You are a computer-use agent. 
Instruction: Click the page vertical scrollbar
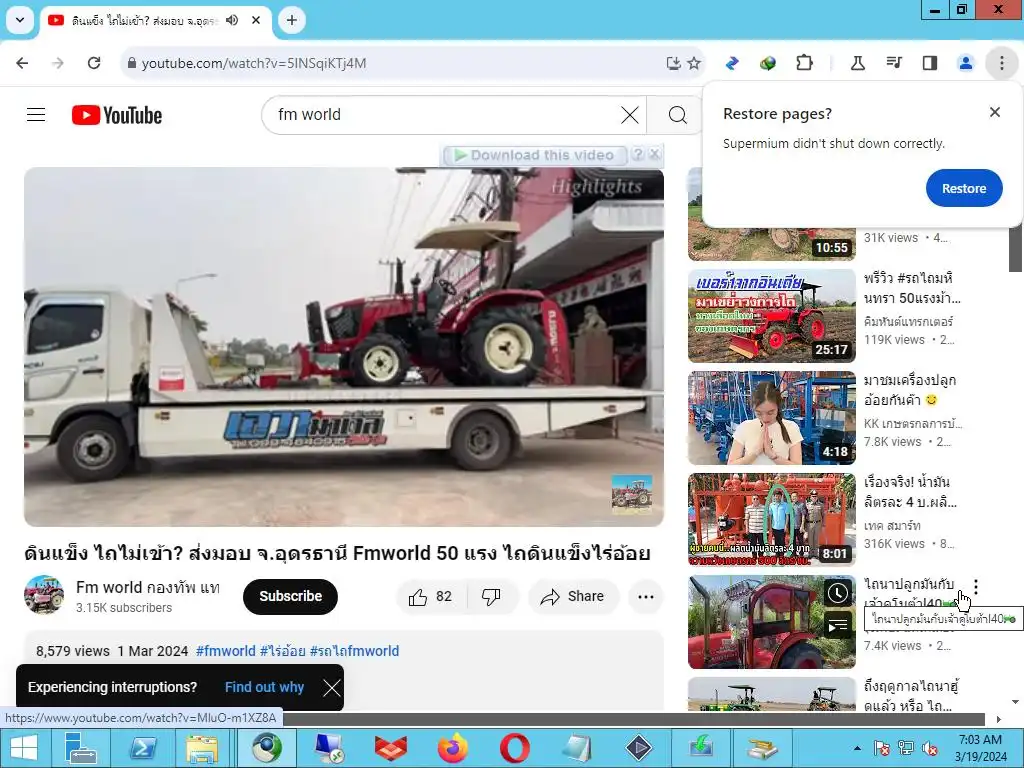[1016, 248]
